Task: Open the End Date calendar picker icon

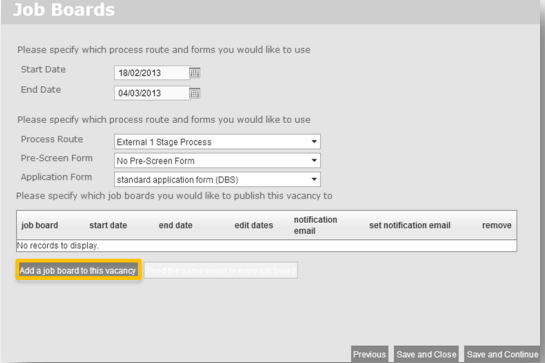Action: click(195, 93)
